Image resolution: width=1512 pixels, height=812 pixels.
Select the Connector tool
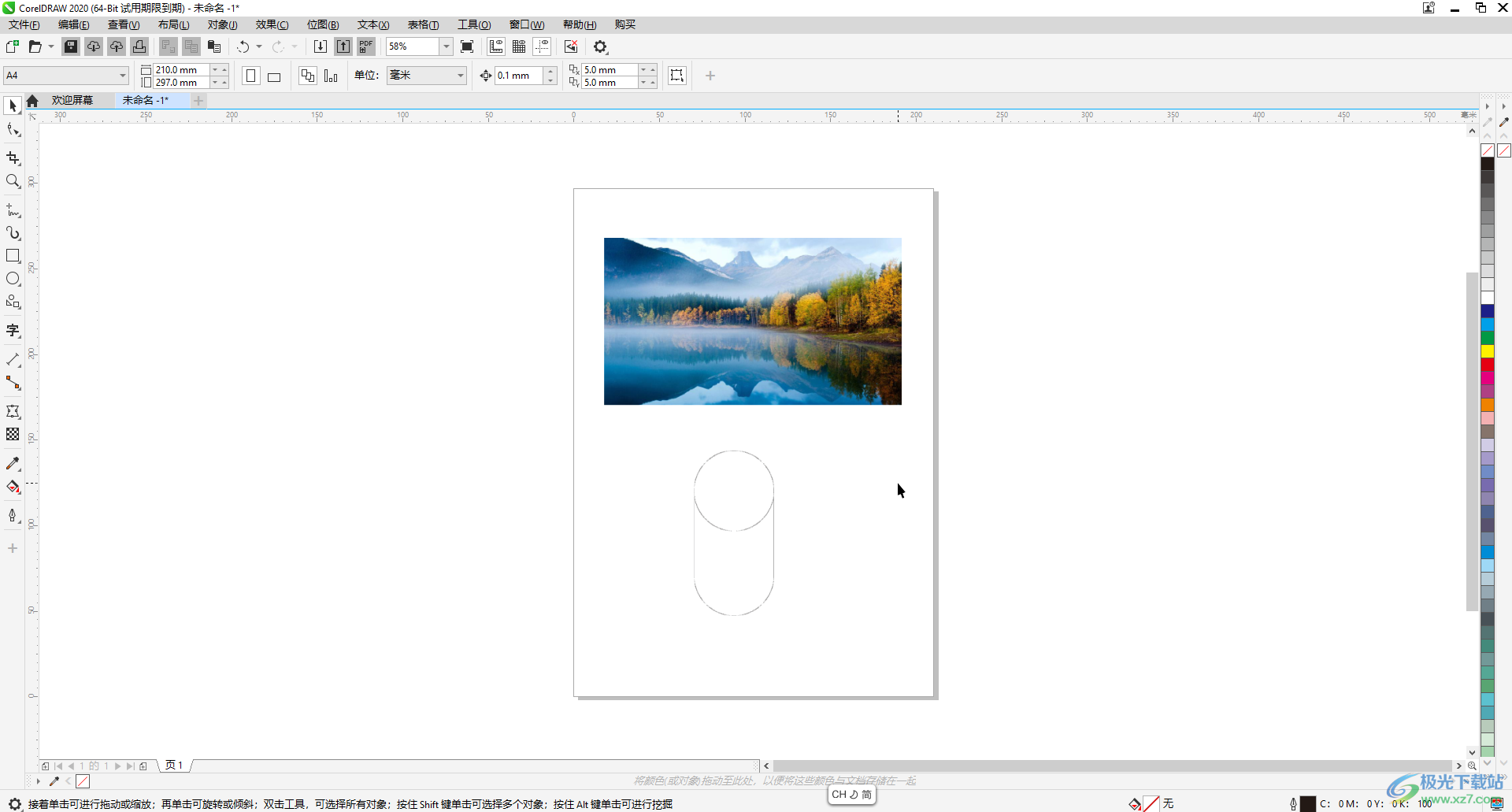13,383
